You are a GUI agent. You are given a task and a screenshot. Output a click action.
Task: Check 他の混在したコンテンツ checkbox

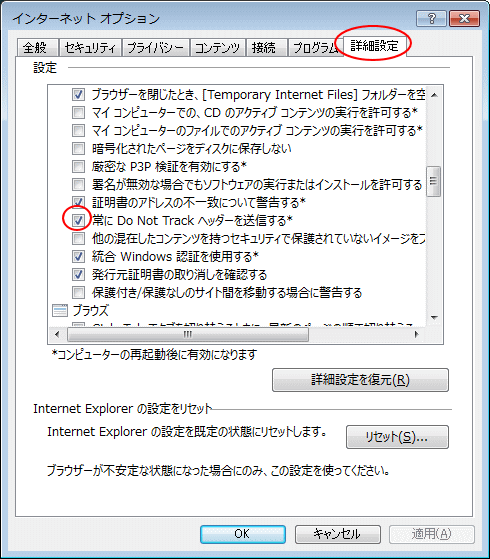click(x=78, y=238)
